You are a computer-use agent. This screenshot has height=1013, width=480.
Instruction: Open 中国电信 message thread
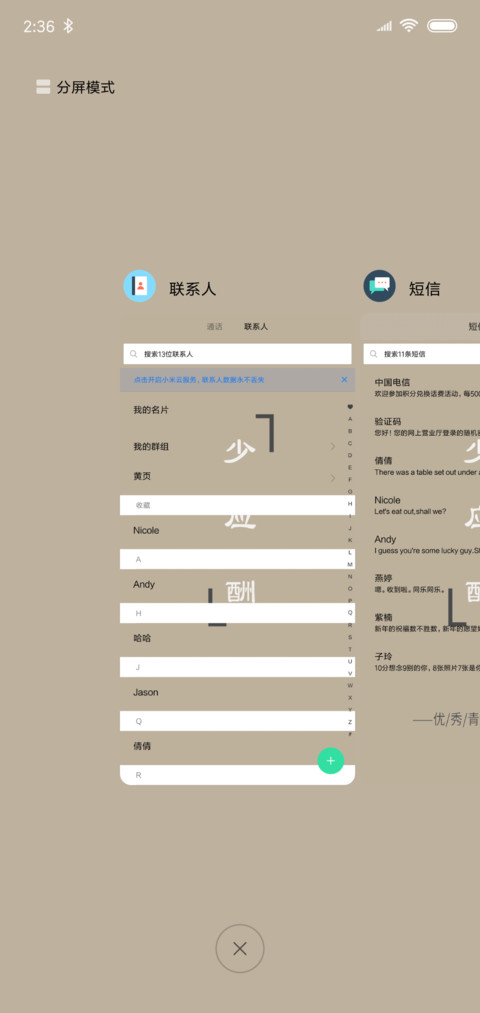(x=421, y=387)
